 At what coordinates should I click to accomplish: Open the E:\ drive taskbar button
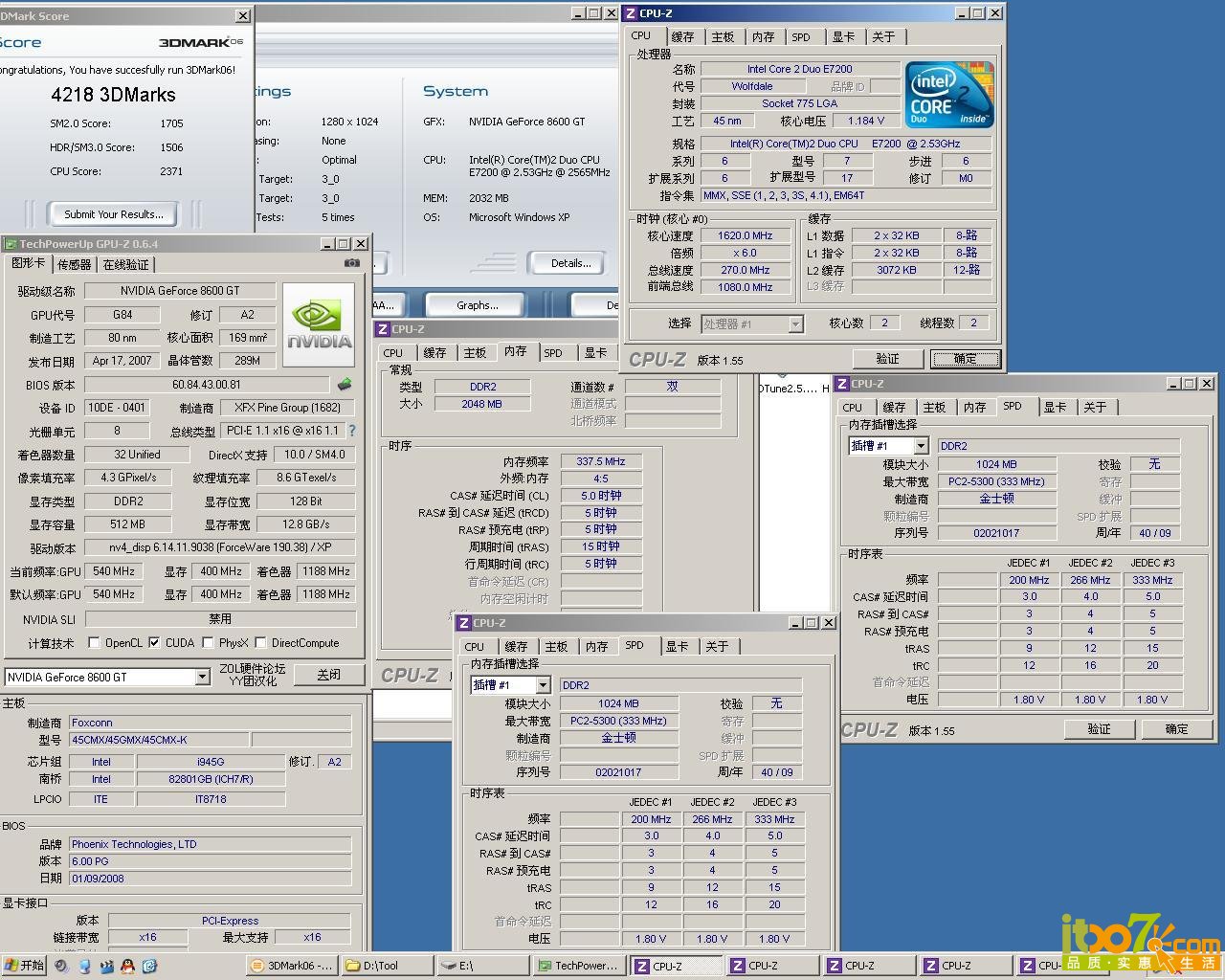482,966
